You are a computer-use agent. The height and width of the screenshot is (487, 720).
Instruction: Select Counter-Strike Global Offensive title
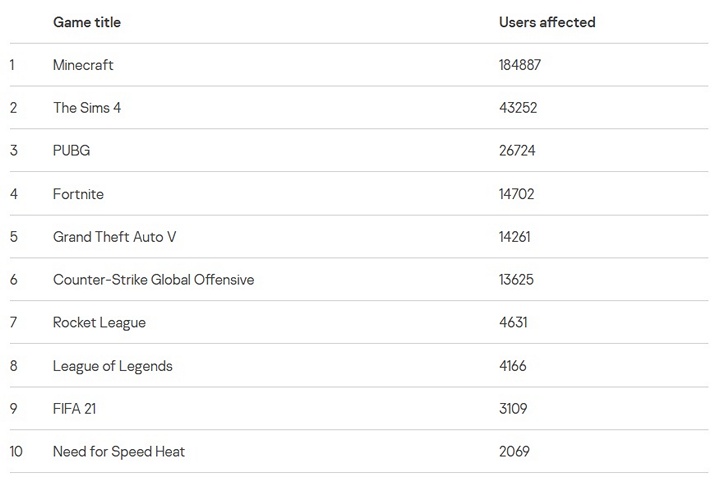[x=153, y=280]
